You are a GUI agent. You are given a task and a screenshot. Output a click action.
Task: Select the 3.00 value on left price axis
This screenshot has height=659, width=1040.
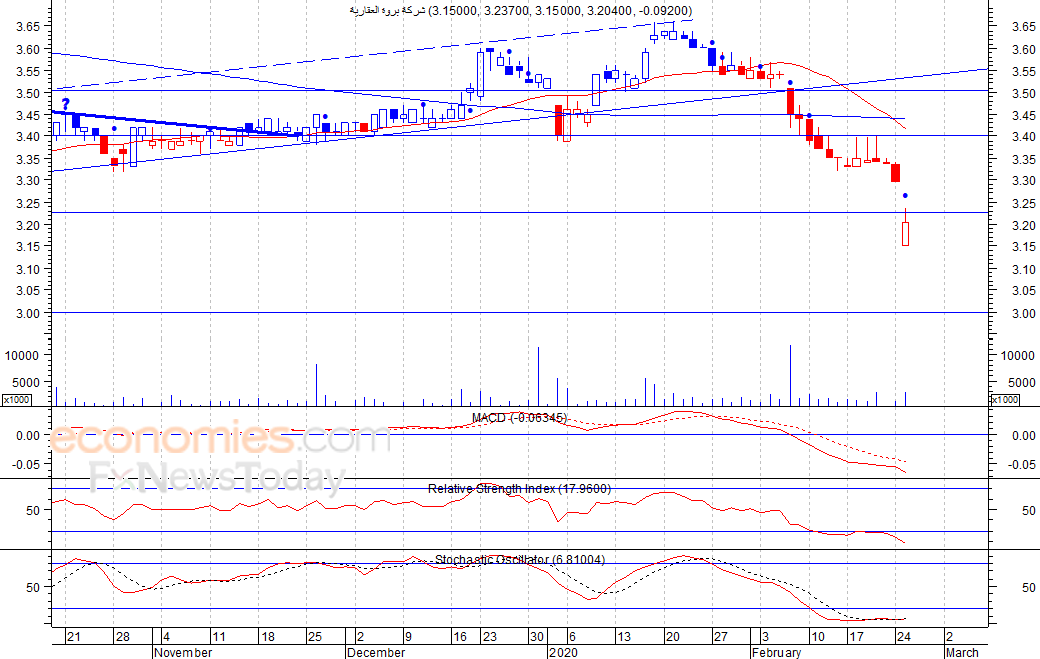29,313
